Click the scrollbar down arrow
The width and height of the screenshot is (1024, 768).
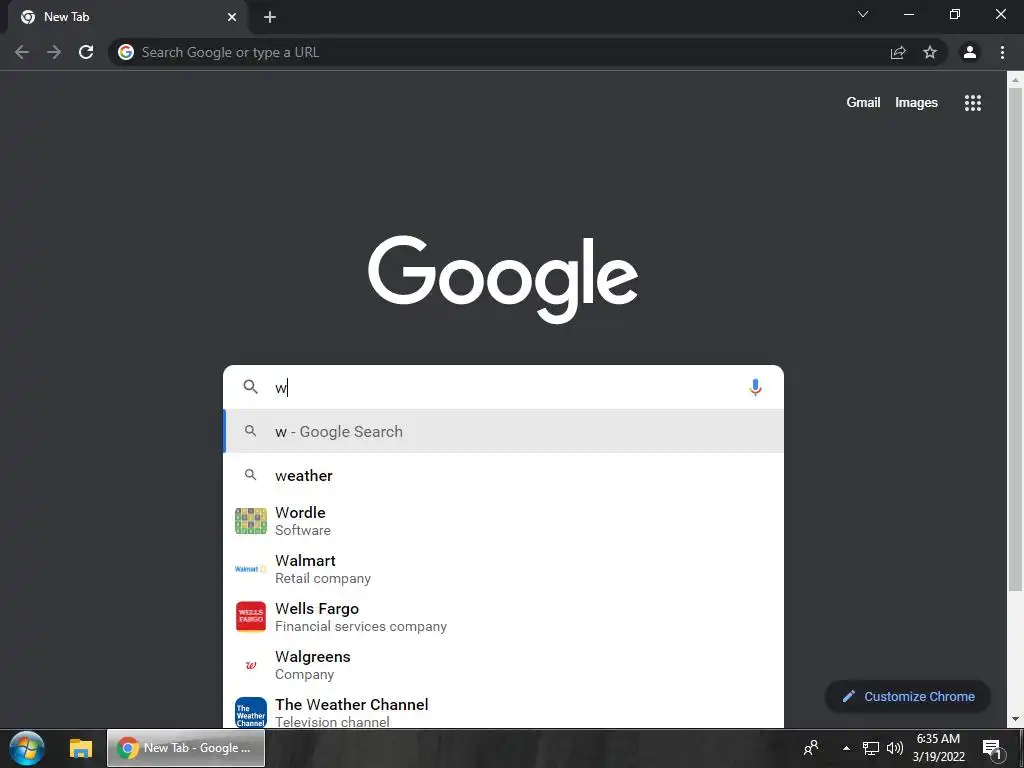[1015, 719]
